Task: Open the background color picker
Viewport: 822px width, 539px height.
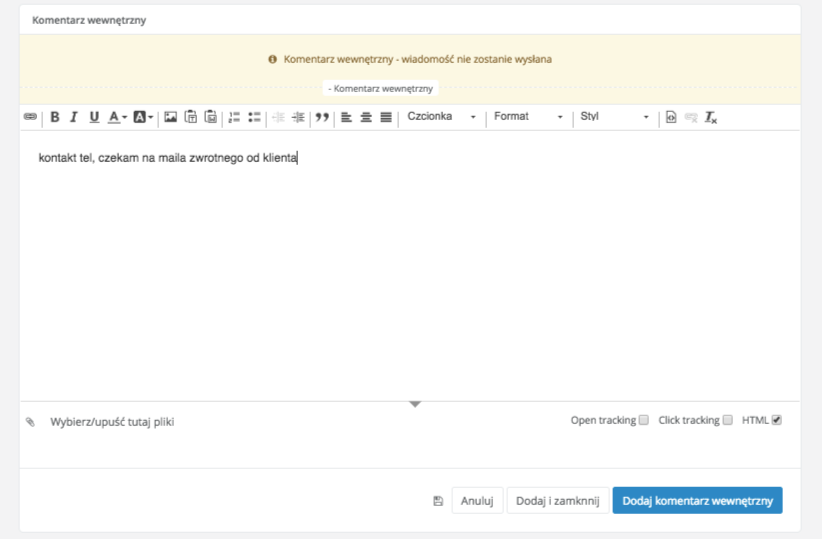Action: click(143, 117)
